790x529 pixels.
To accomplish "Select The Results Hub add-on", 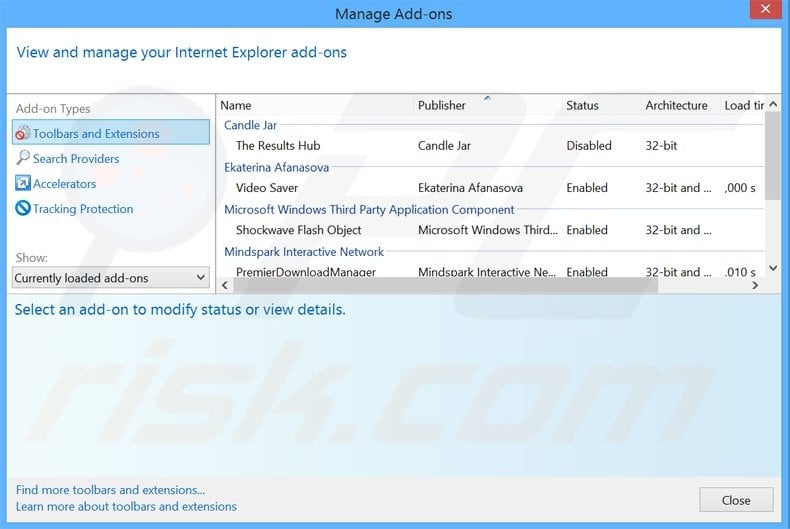I will tap(491, 146).
